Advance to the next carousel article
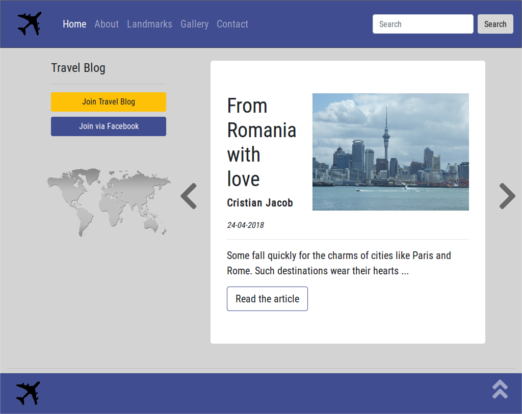522x414 pixels. (507, 196)
